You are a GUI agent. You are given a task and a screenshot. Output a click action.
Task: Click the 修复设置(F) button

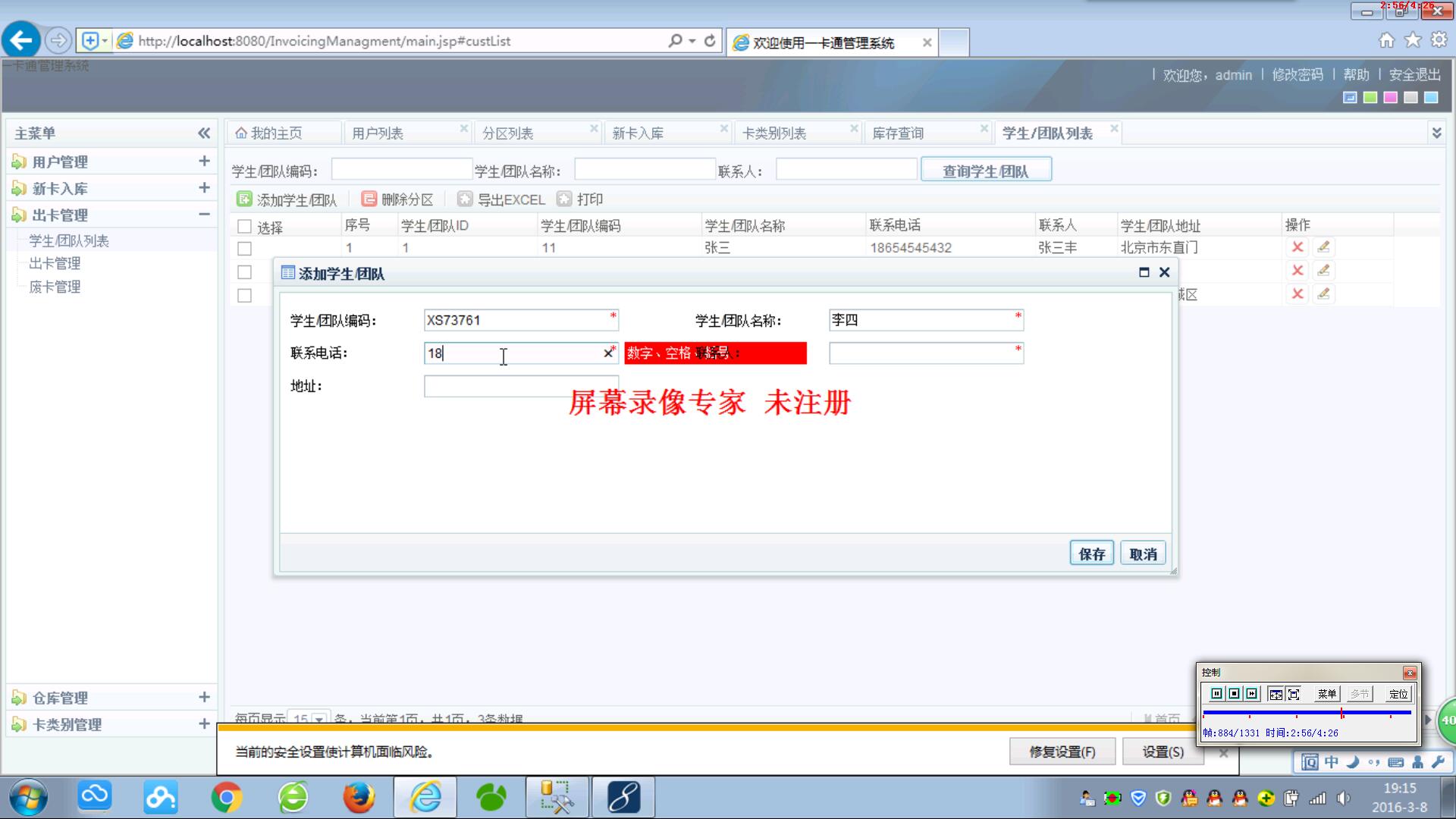click(x=1062, y=752)
